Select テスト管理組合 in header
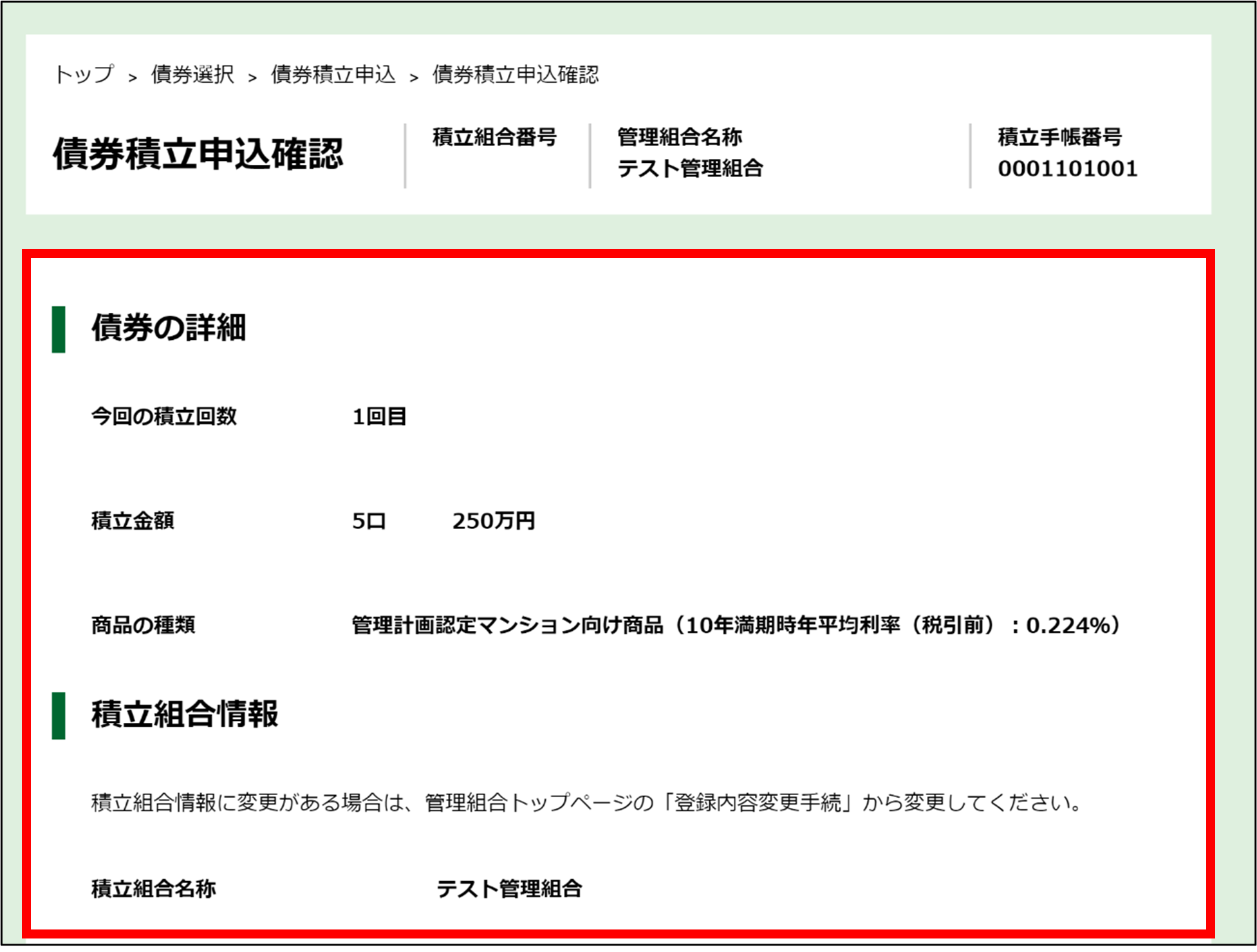 pyautogui.click(x=690, y=169)
